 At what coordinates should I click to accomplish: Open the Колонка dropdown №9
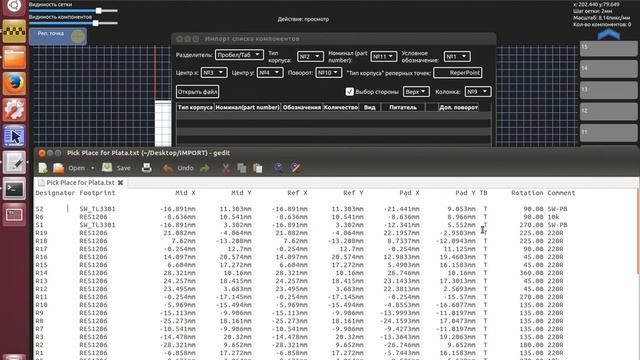click(478, 92)
